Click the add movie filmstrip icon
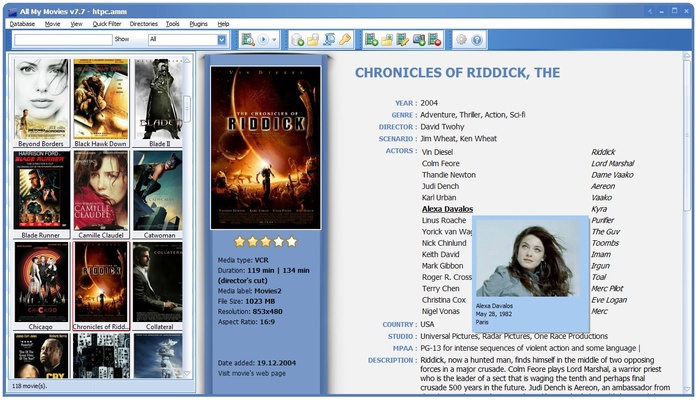Image resolution: width=696 pixels, height=400 pixels. click(372, 40)
